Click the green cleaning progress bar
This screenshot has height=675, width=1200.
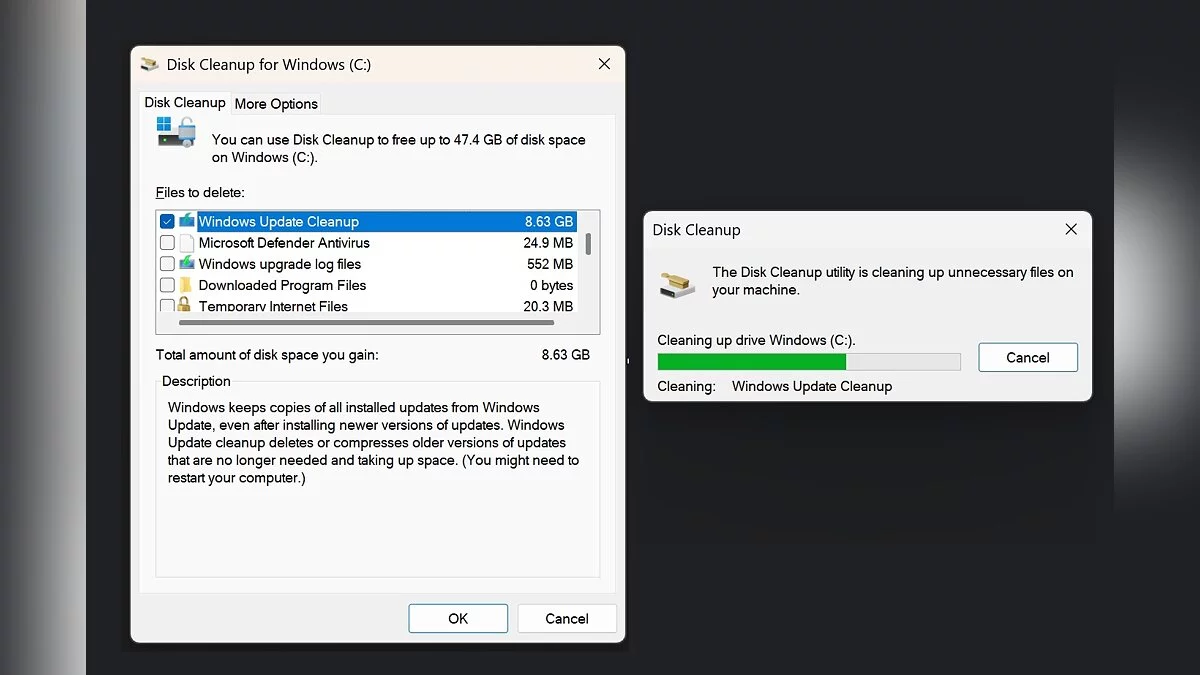[x=809, y=362]
